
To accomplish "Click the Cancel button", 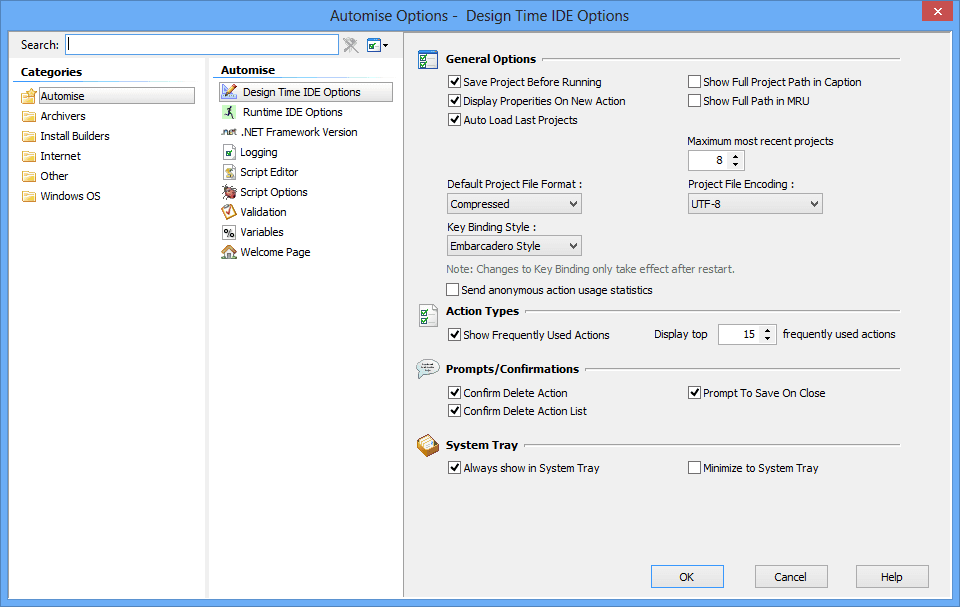I will coord(790,577).
